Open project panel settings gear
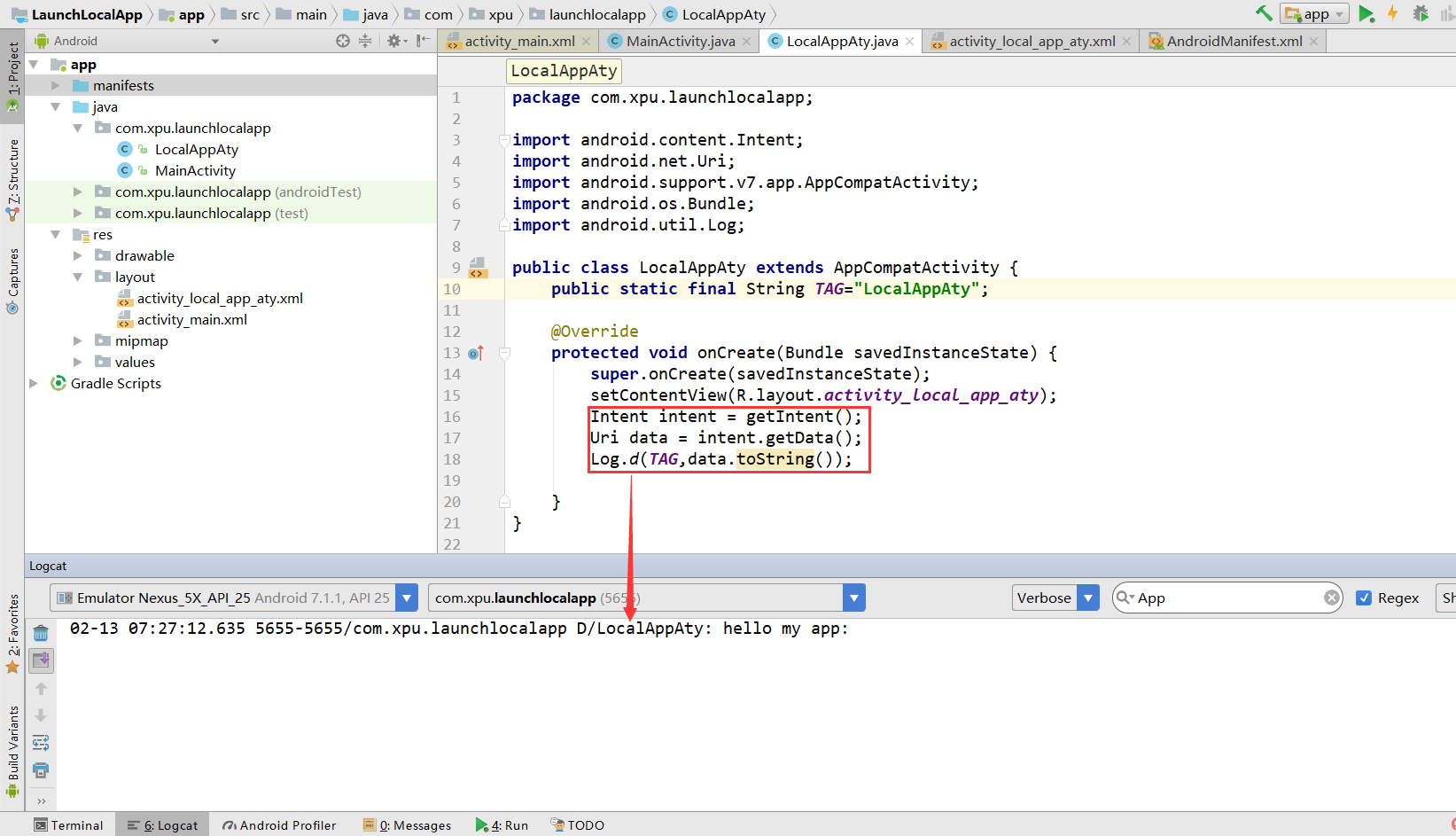Screen dimensions: 1456x836 [x=394, y=41]
